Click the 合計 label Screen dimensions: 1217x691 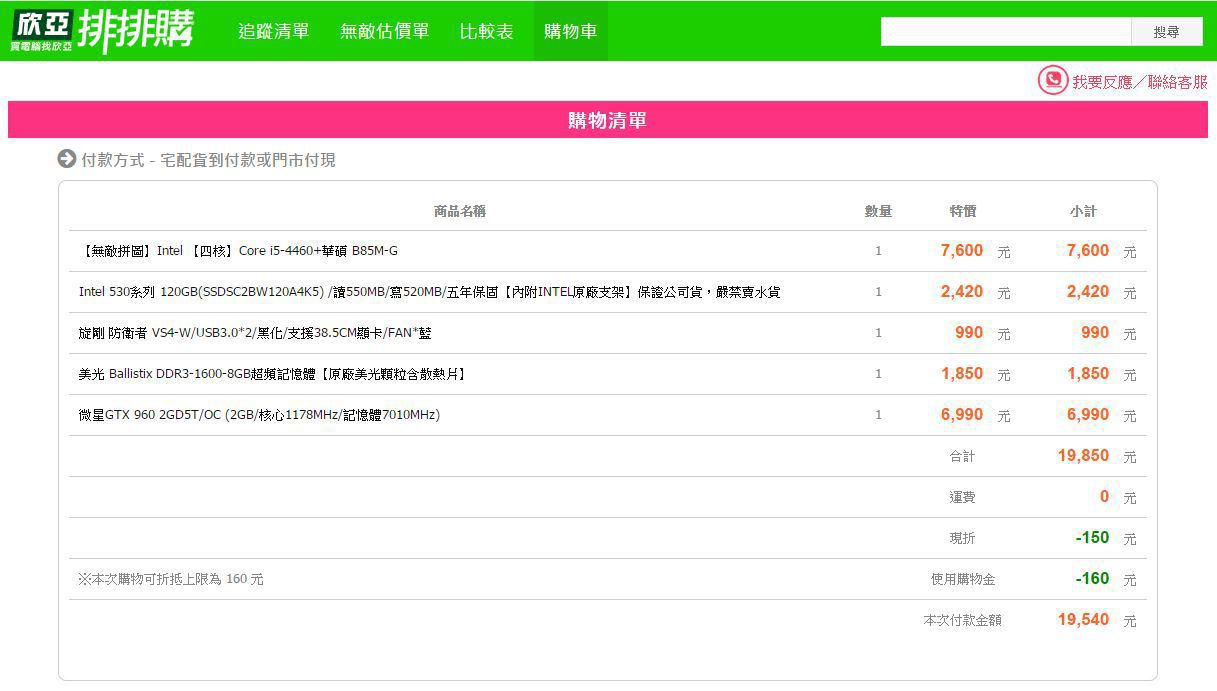coord(962,456)
